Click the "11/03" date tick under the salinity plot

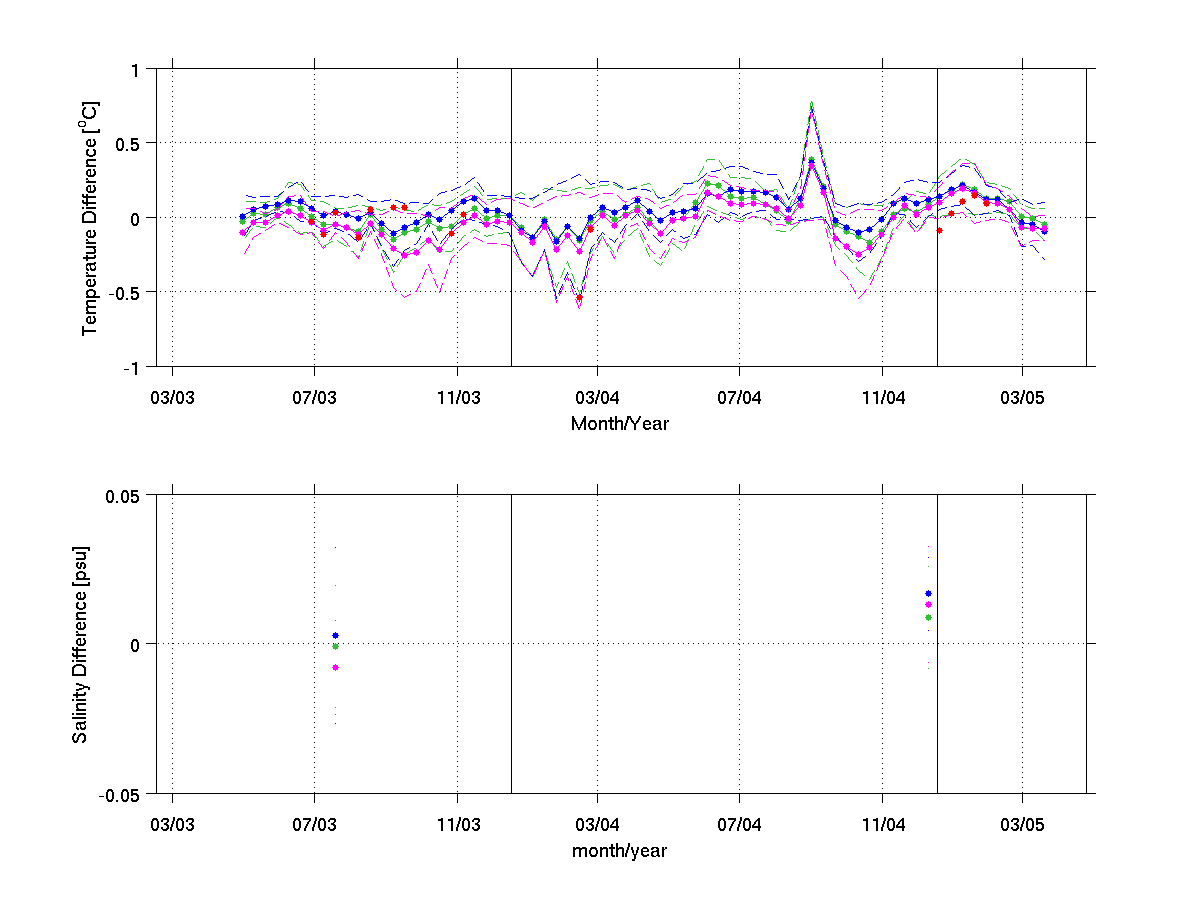click(x=457, y=826)
